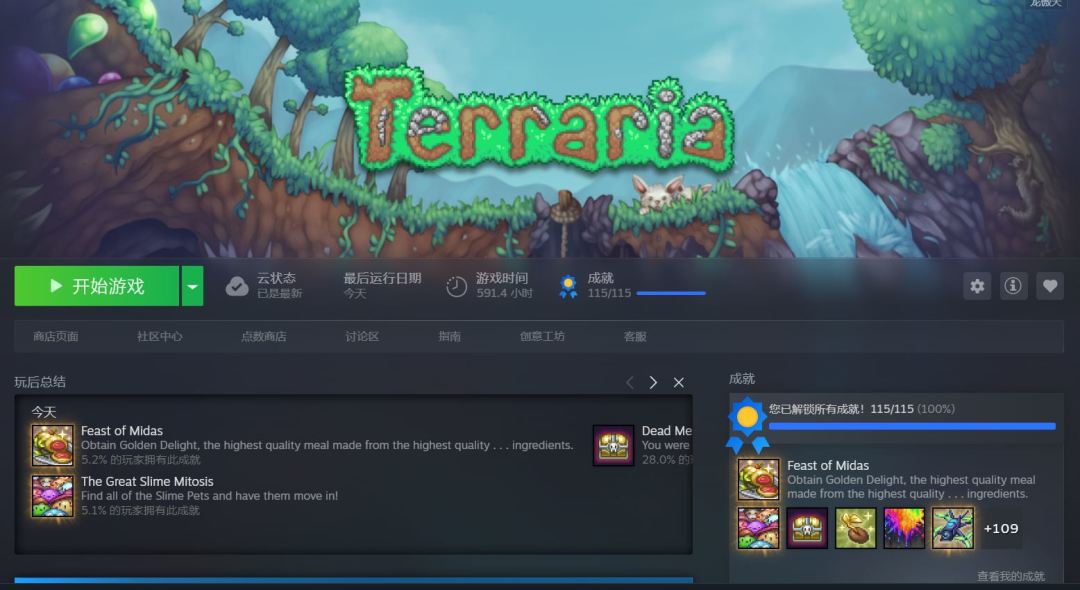Image resolution: width=1080 pixels, height=590 pixels.
Task: Open the 客服 tab
Action: 635,337
